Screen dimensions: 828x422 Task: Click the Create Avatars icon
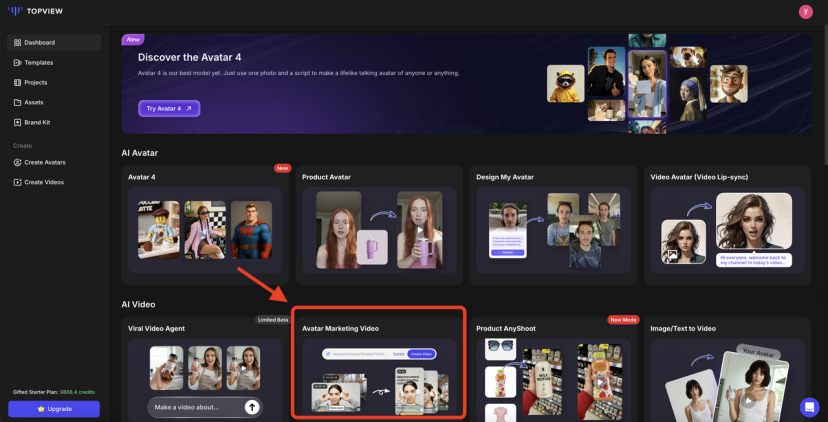18,162
